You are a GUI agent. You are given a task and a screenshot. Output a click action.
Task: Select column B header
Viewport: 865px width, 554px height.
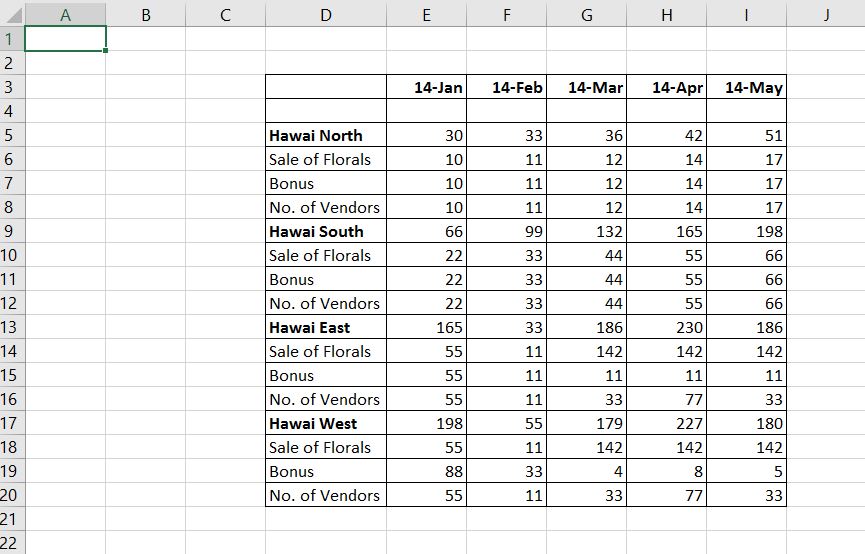(146, 14)
